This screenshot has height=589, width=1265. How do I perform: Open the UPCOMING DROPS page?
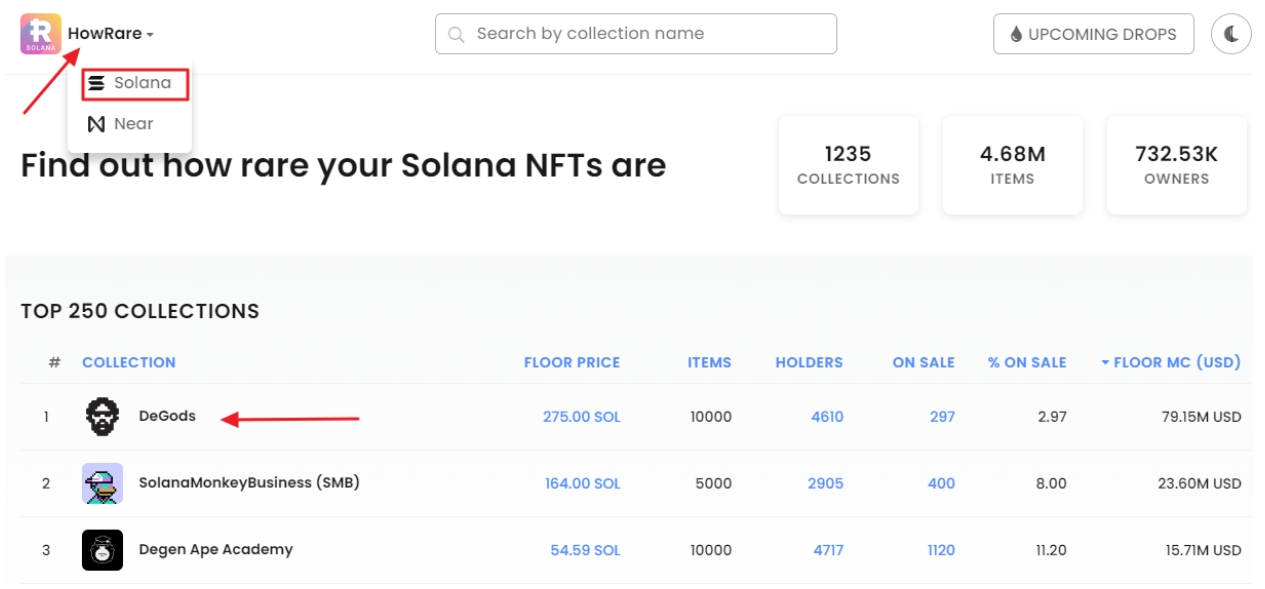pyautogui.click(x=1092, y=33)
